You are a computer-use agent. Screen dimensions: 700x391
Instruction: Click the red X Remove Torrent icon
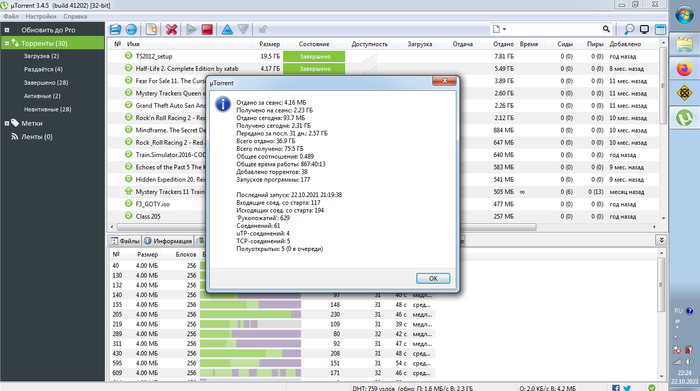pos(171,29)
